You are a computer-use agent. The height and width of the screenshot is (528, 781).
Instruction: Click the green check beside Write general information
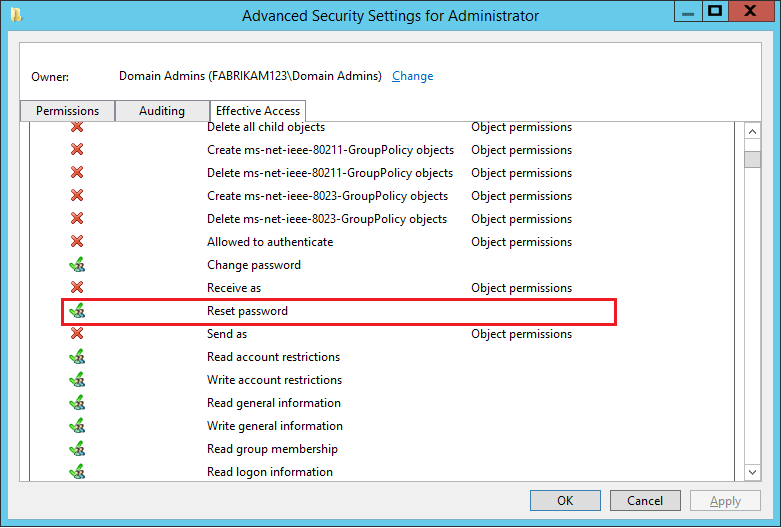[77, 426]
